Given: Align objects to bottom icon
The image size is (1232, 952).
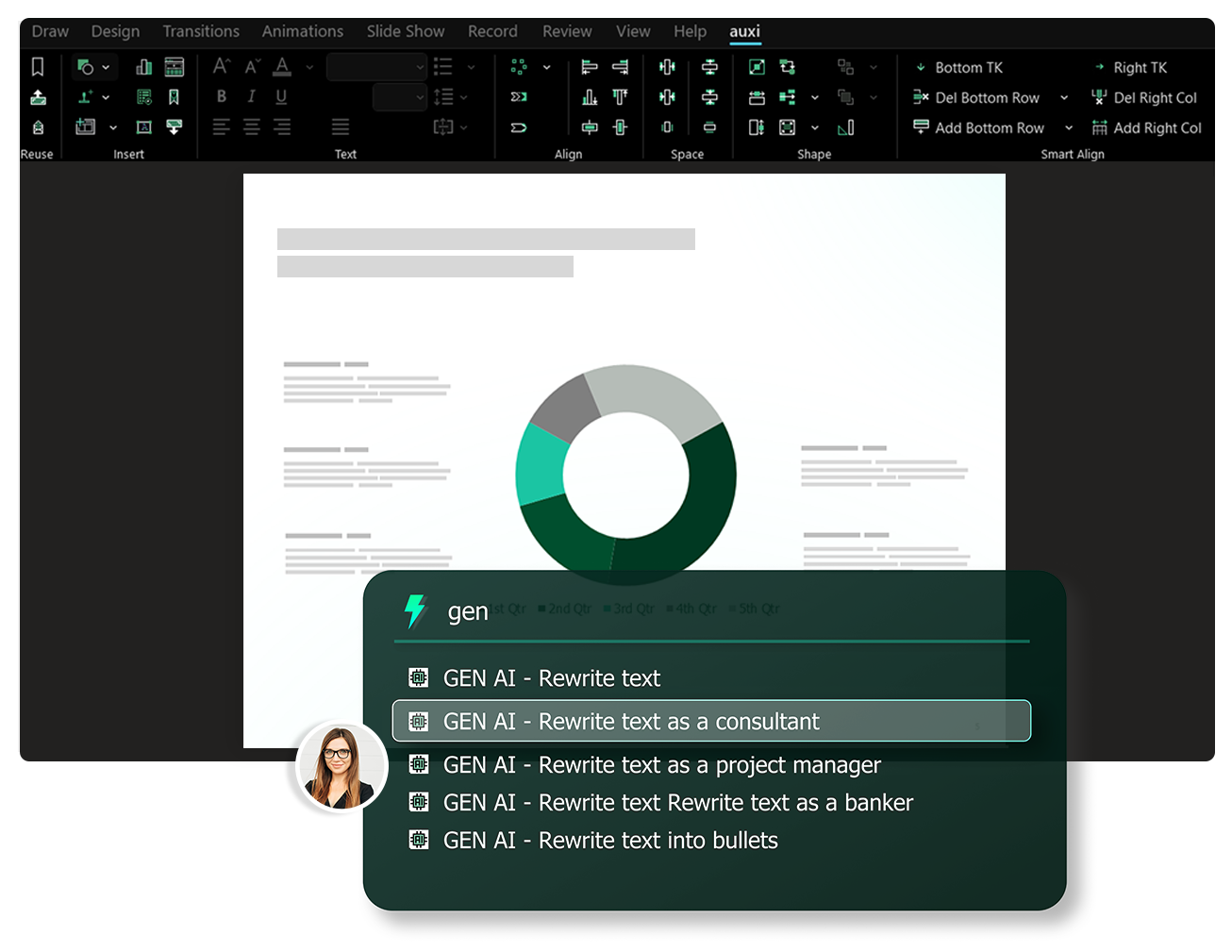Looking at the screenshot, I should pos(590,97).
